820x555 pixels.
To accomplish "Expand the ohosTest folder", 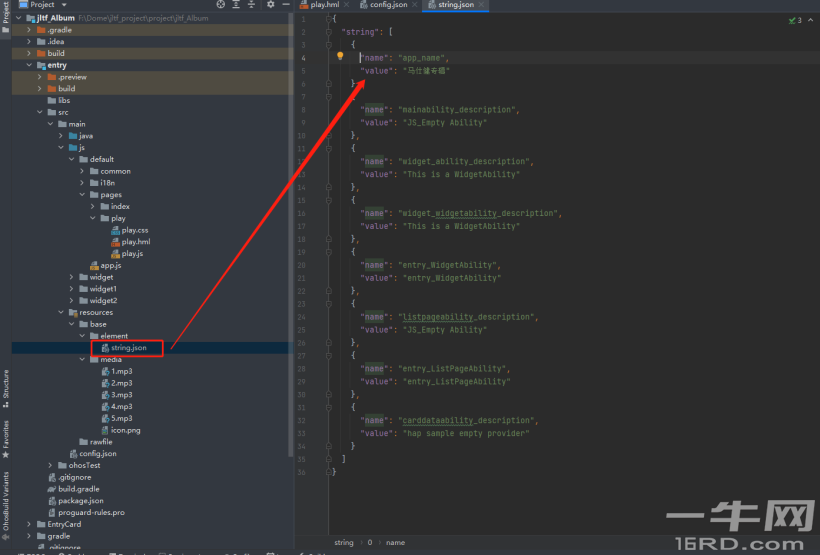I will click(x=51, y=465).
